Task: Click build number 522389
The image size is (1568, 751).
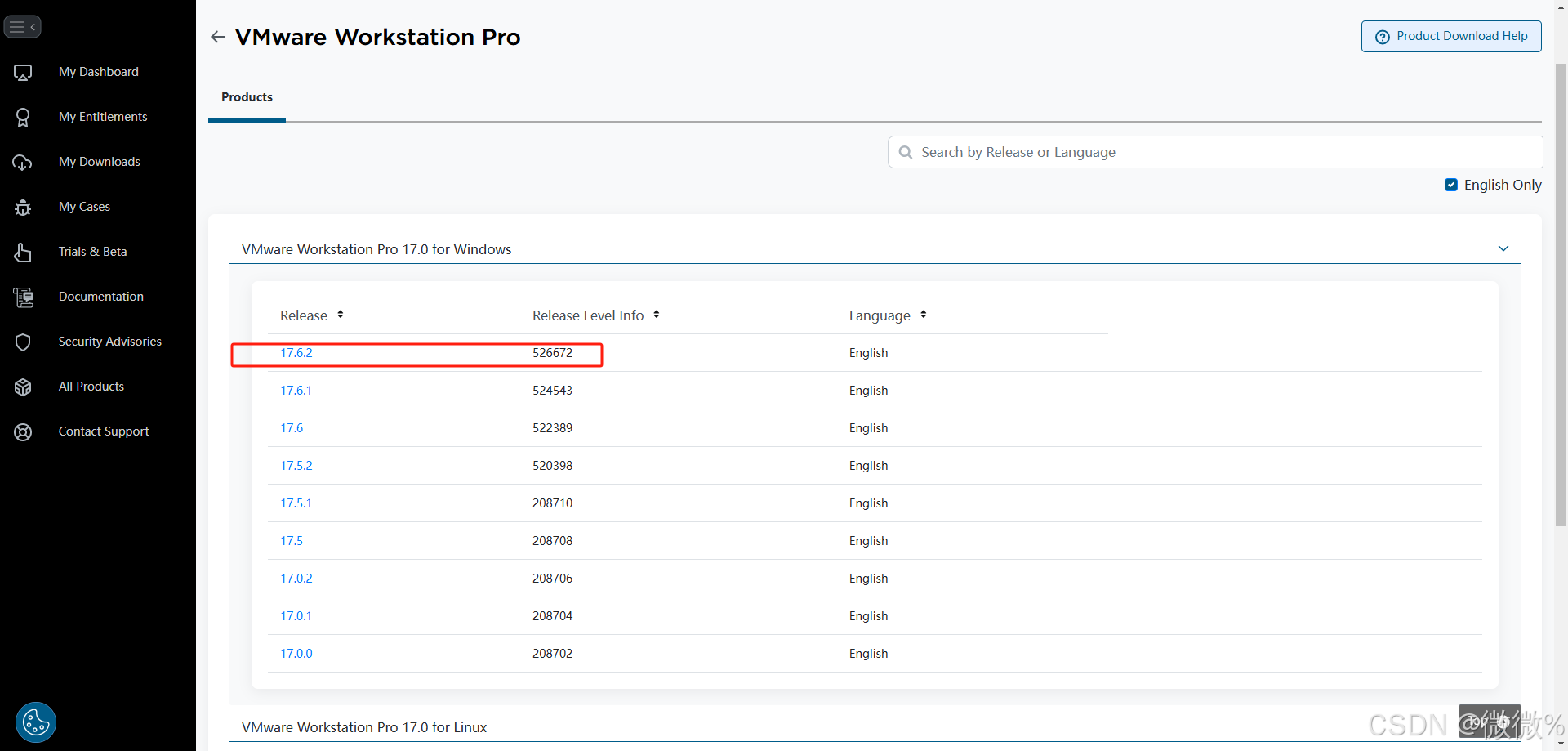Action: pos(552,428)
